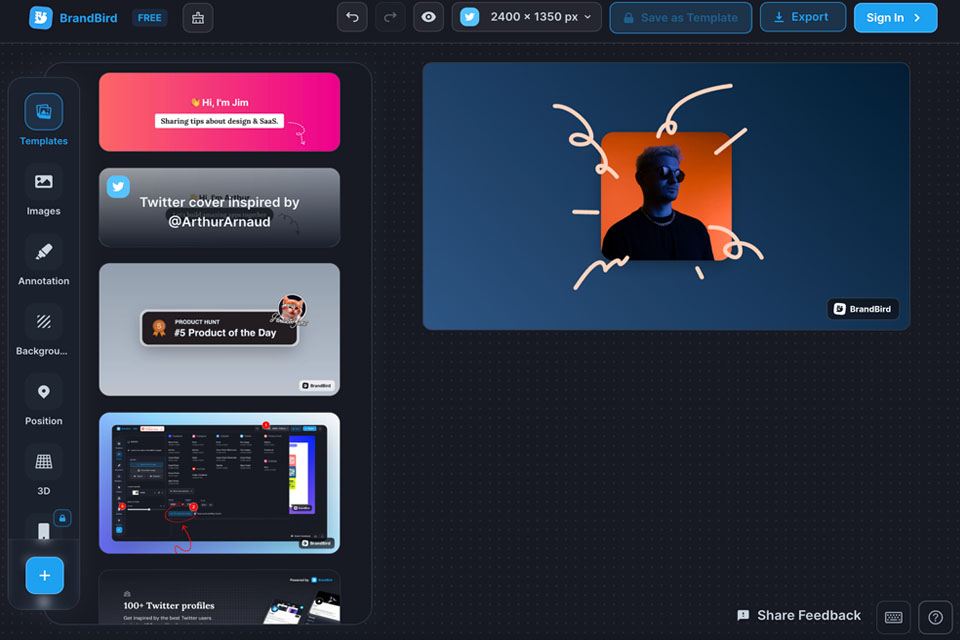
Task: Open the Annotation tool tab
Action: (43, 260)
